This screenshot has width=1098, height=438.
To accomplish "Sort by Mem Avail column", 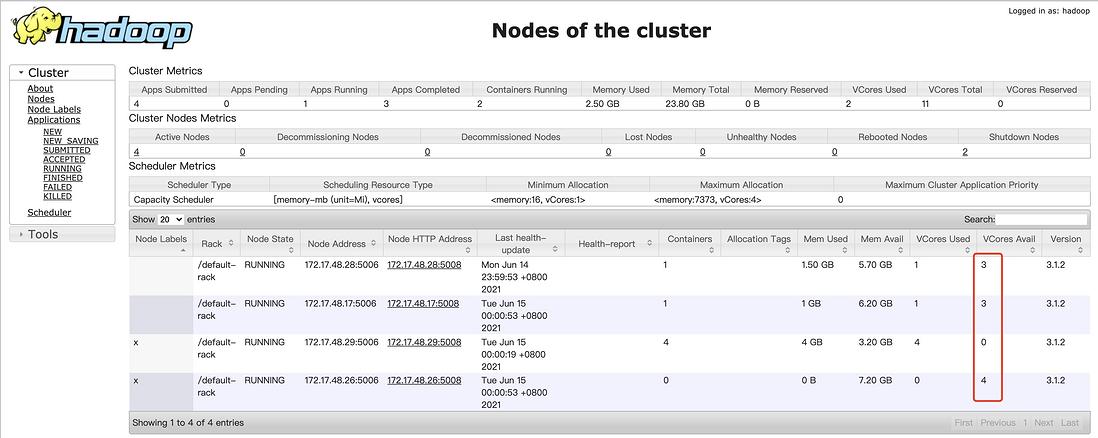I will click(882, 242).
